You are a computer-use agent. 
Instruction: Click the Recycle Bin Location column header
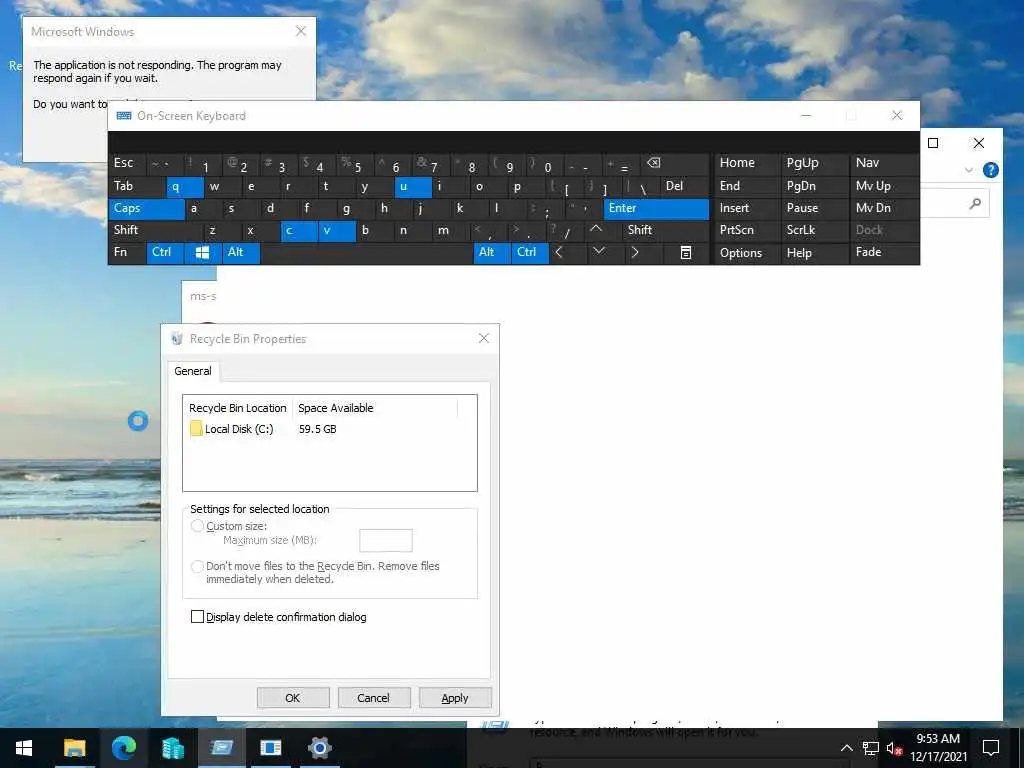point(238,408)
